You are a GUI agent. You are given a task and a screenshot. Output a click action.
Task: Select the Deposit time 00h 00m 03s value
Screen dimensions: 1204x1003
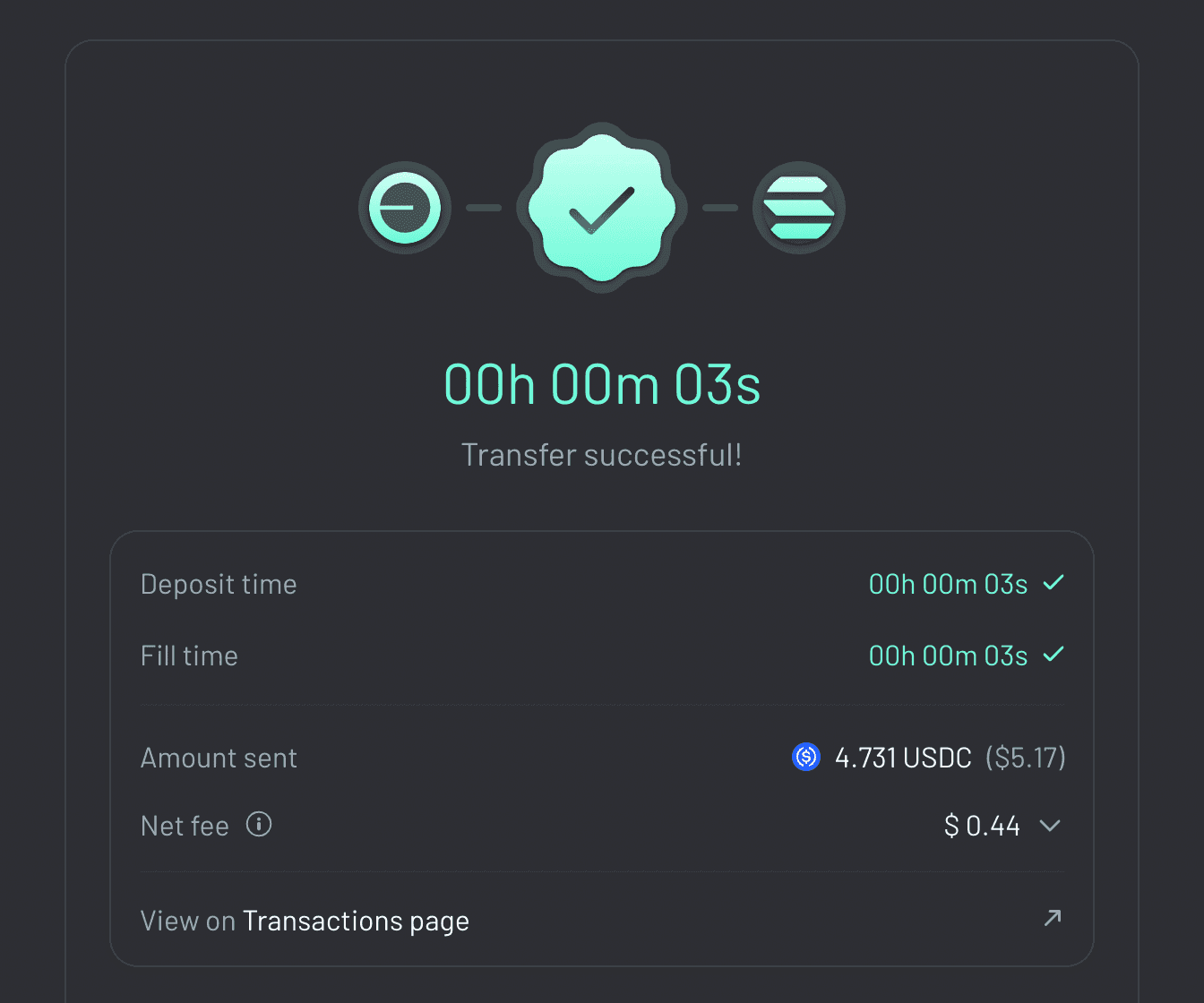[948, 584]
